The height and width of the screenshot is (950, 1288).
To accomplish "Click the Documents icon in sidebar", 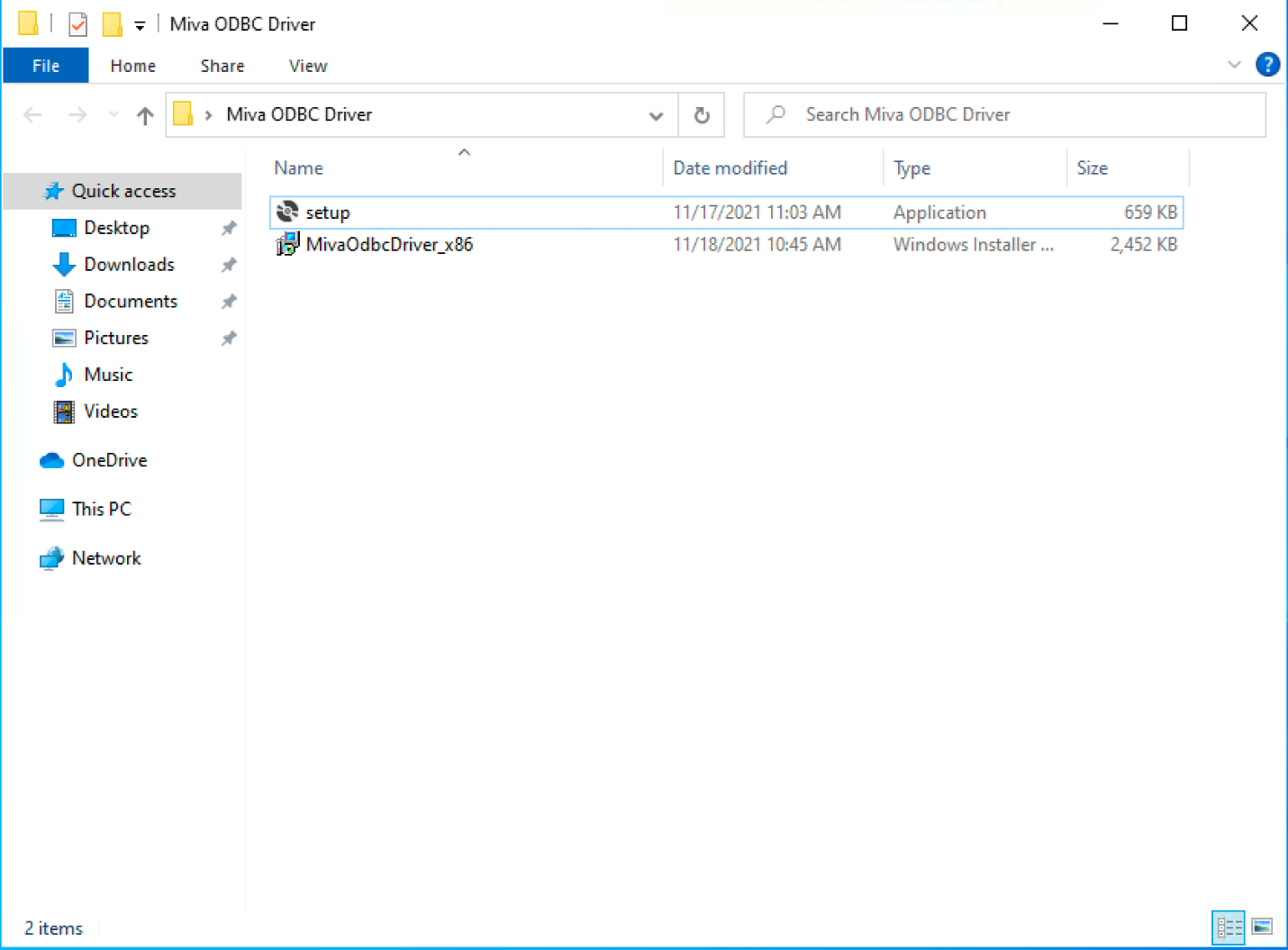I will tap(64, 301).
